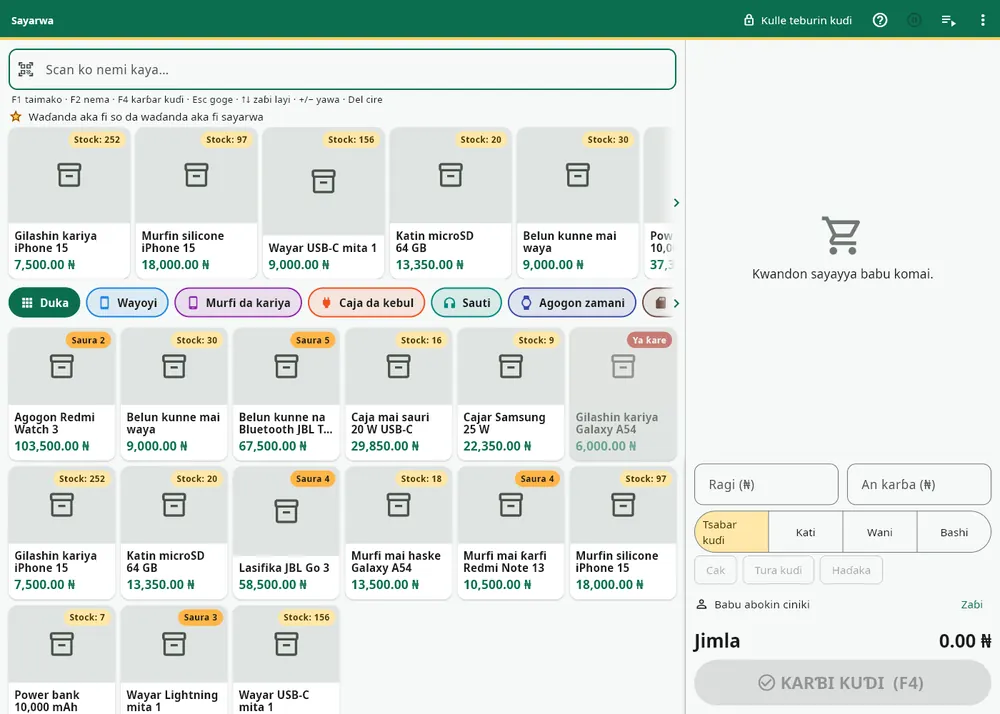
Task: Add Belun kunne na Bluetooth JBL card
Action: pos(286,394)
